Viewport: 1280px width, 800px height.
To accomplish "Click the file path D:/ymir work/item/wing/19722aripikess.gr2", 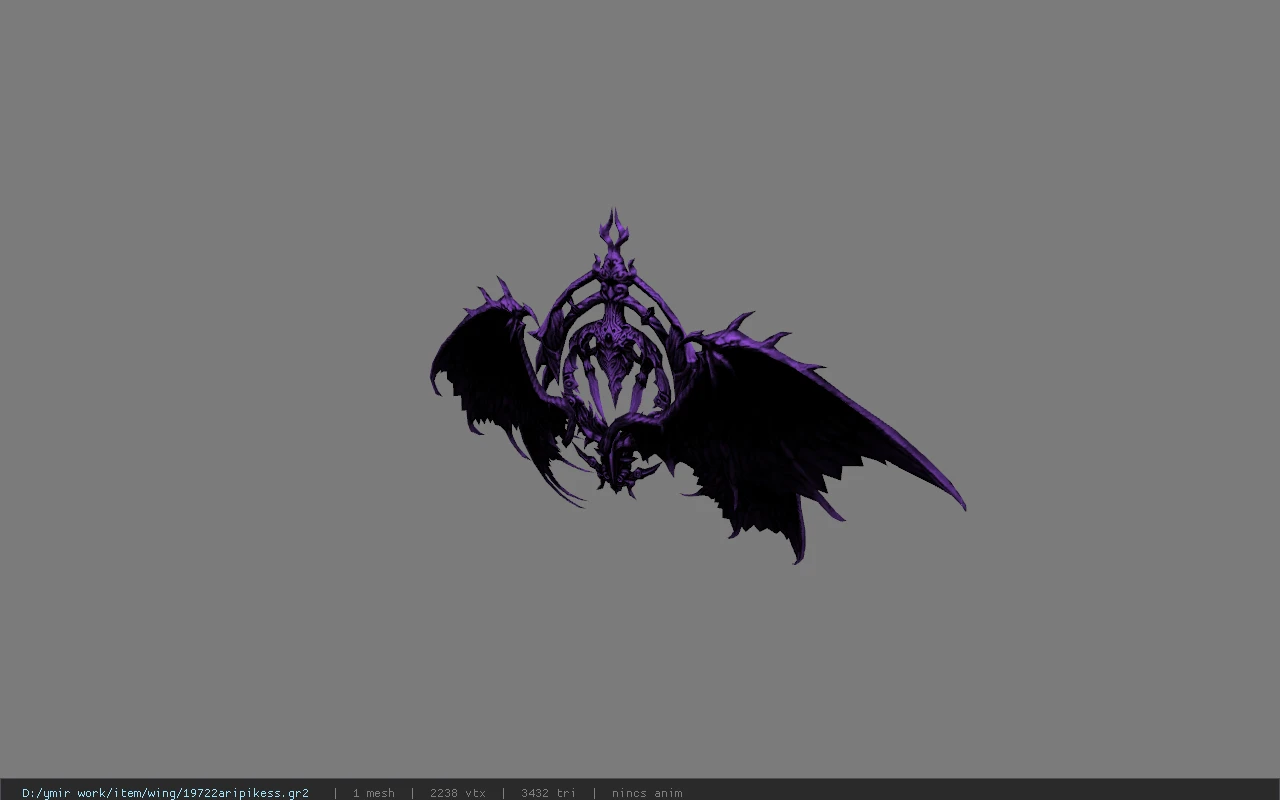I will (x=165, y=793).
